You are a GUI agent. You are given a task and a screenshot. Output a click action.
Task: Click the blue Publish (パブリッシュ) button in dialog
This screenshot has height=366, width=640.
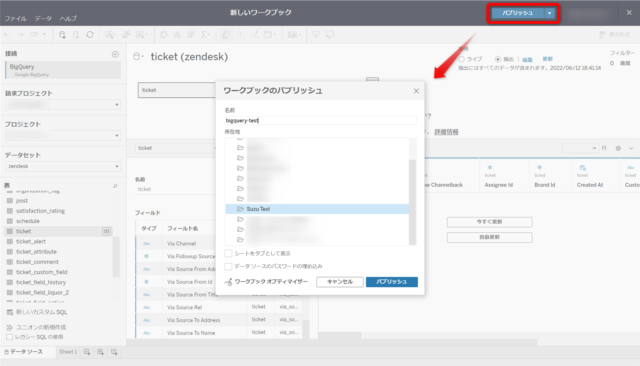392,282
